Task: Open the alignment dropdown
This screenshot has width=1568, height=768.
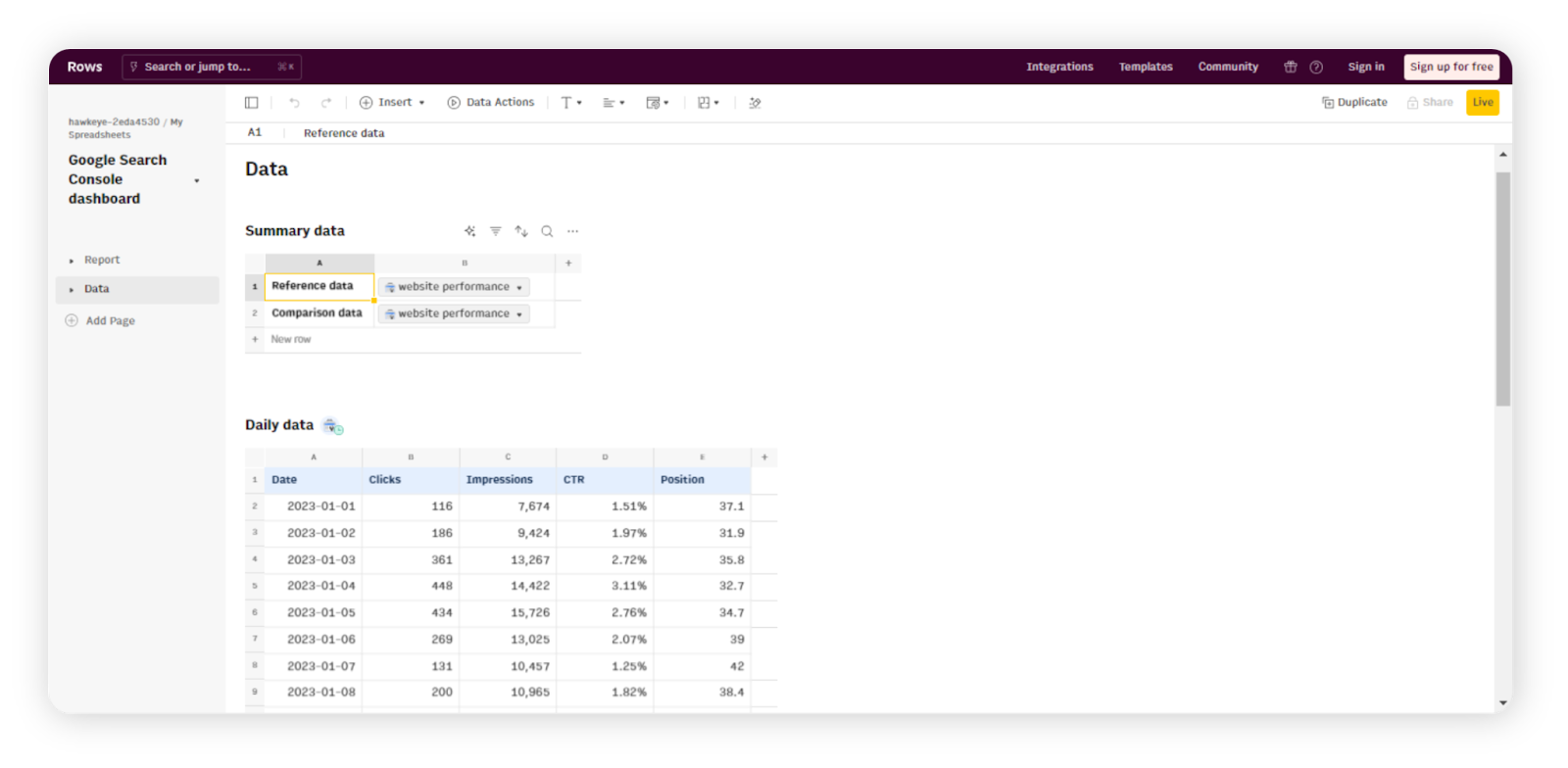Action: click(x=613, y=103)
